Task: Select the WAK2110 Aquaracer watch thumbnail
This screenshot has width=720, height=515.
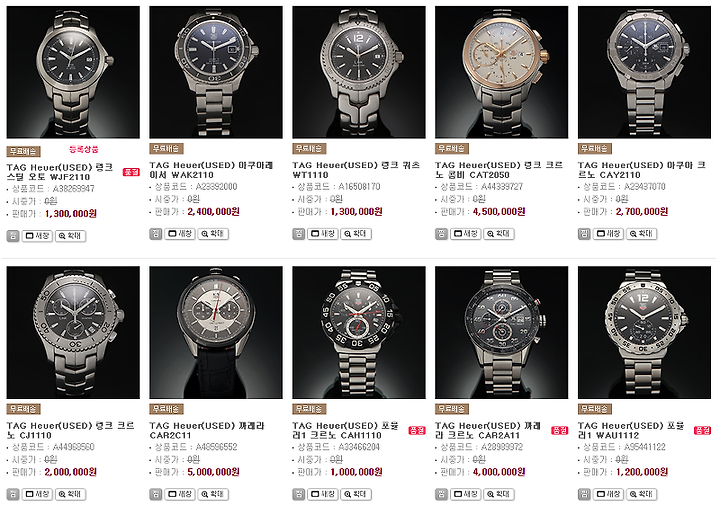Action: click(216, 72)
